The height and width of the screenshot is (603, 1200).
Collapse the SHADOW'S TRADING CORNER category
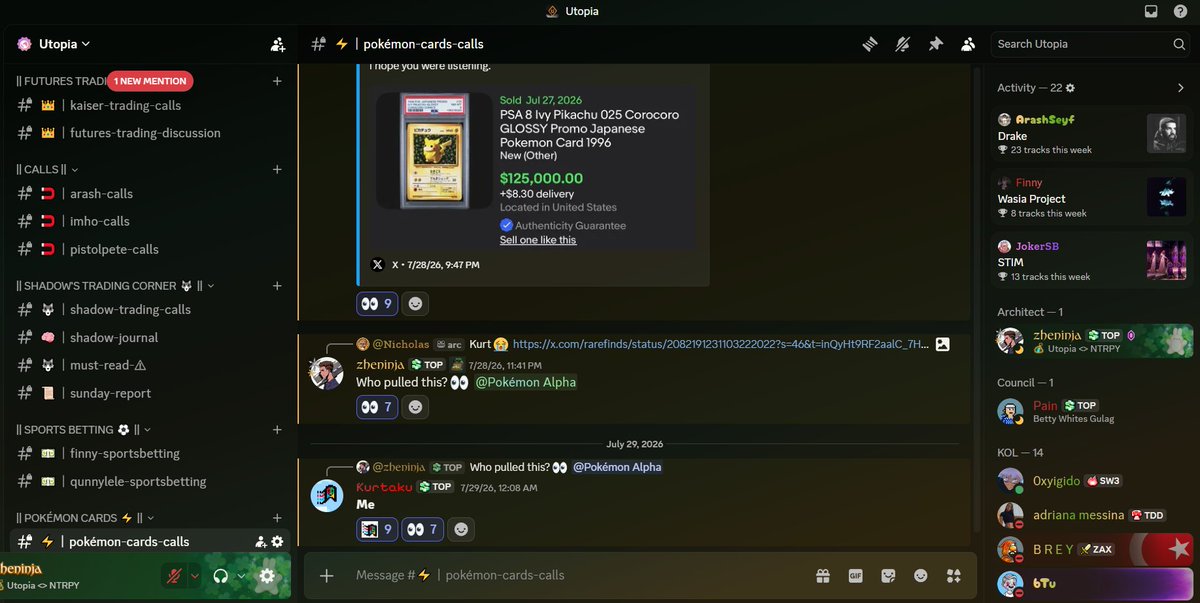click(115, 286)
